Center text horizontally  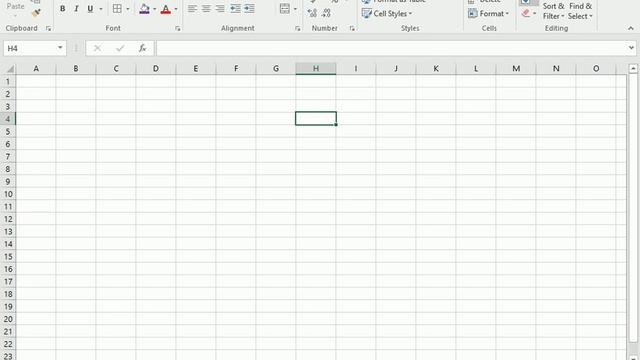206,9
